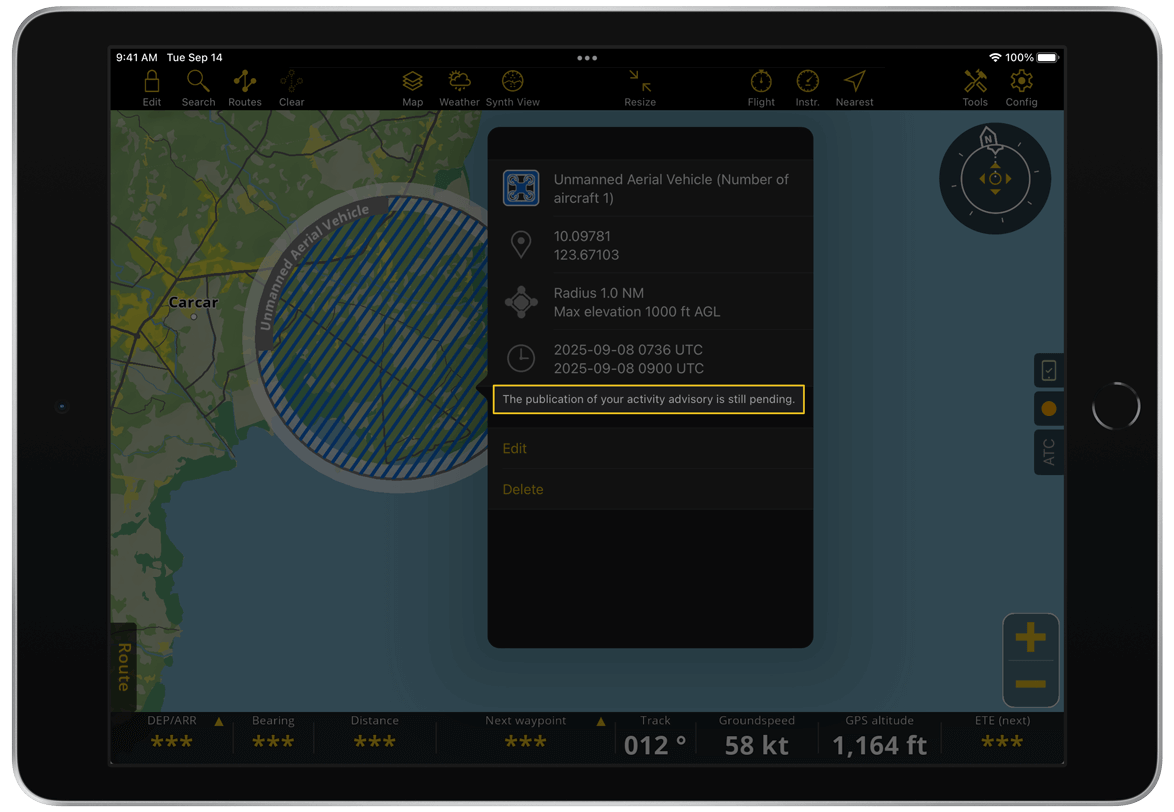
Task: Open the Route side tab
Action: coord(124,667)
